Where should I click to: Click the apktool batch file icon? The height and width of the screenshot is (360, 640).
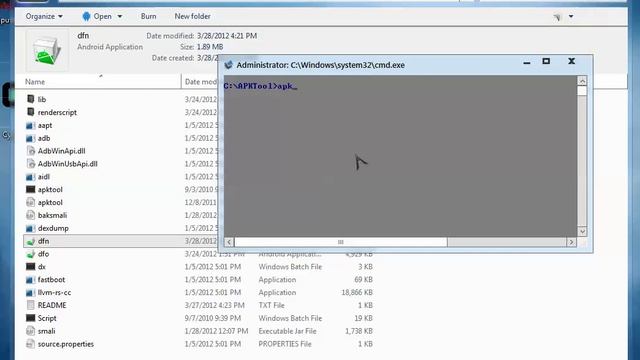(31, 189)
